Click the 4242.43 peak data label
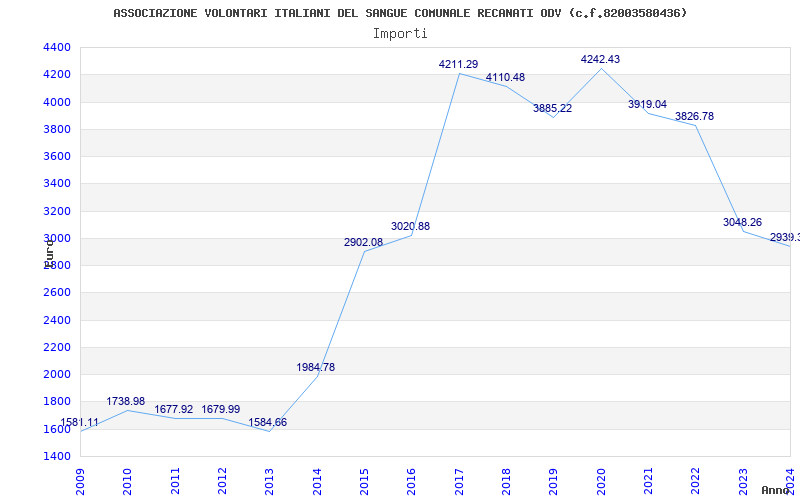Screen dimensions: 800x500 600,60
